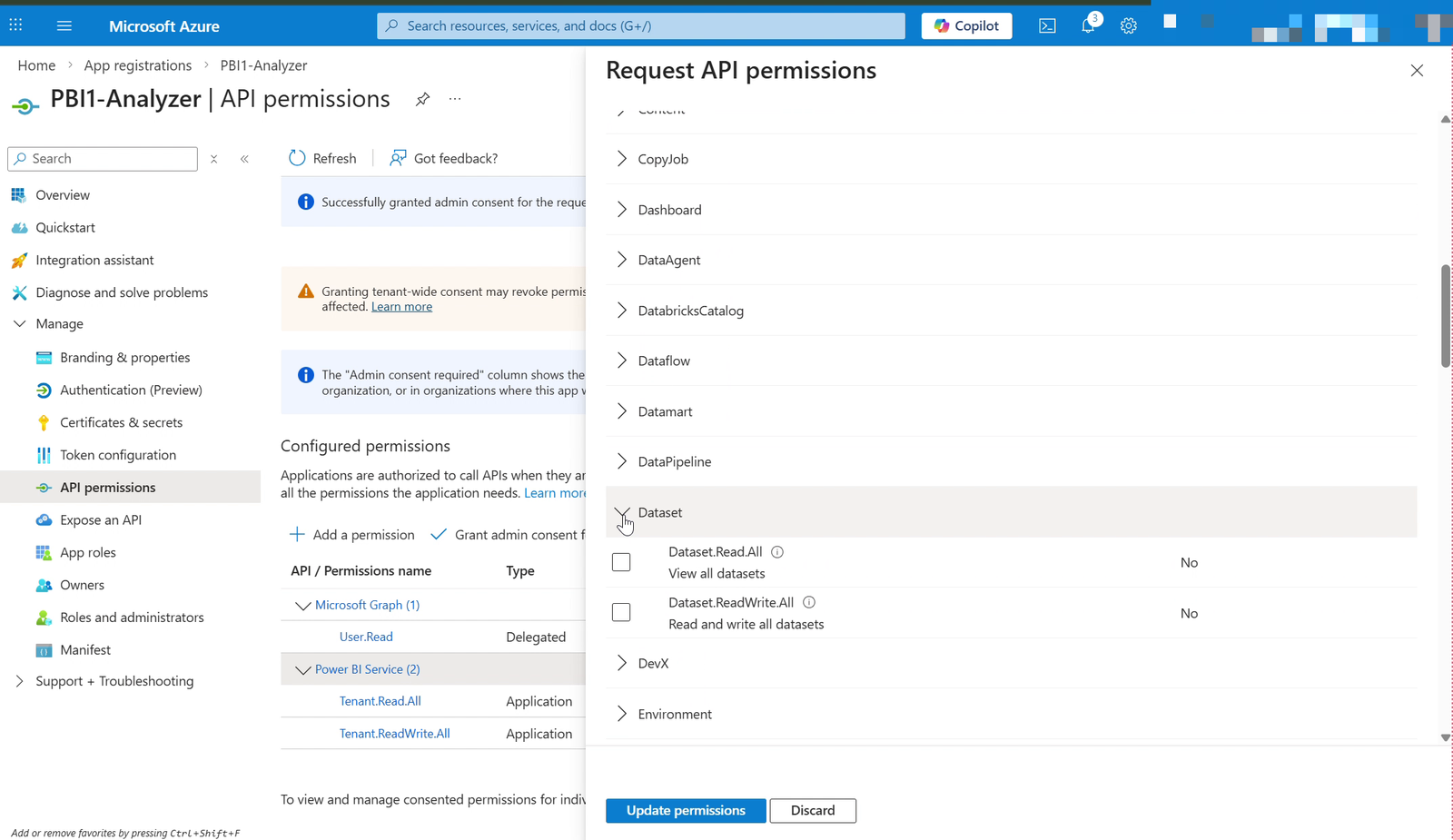
Task: Open Roles and administrators in the sidebar
Action: click(131, 618)
